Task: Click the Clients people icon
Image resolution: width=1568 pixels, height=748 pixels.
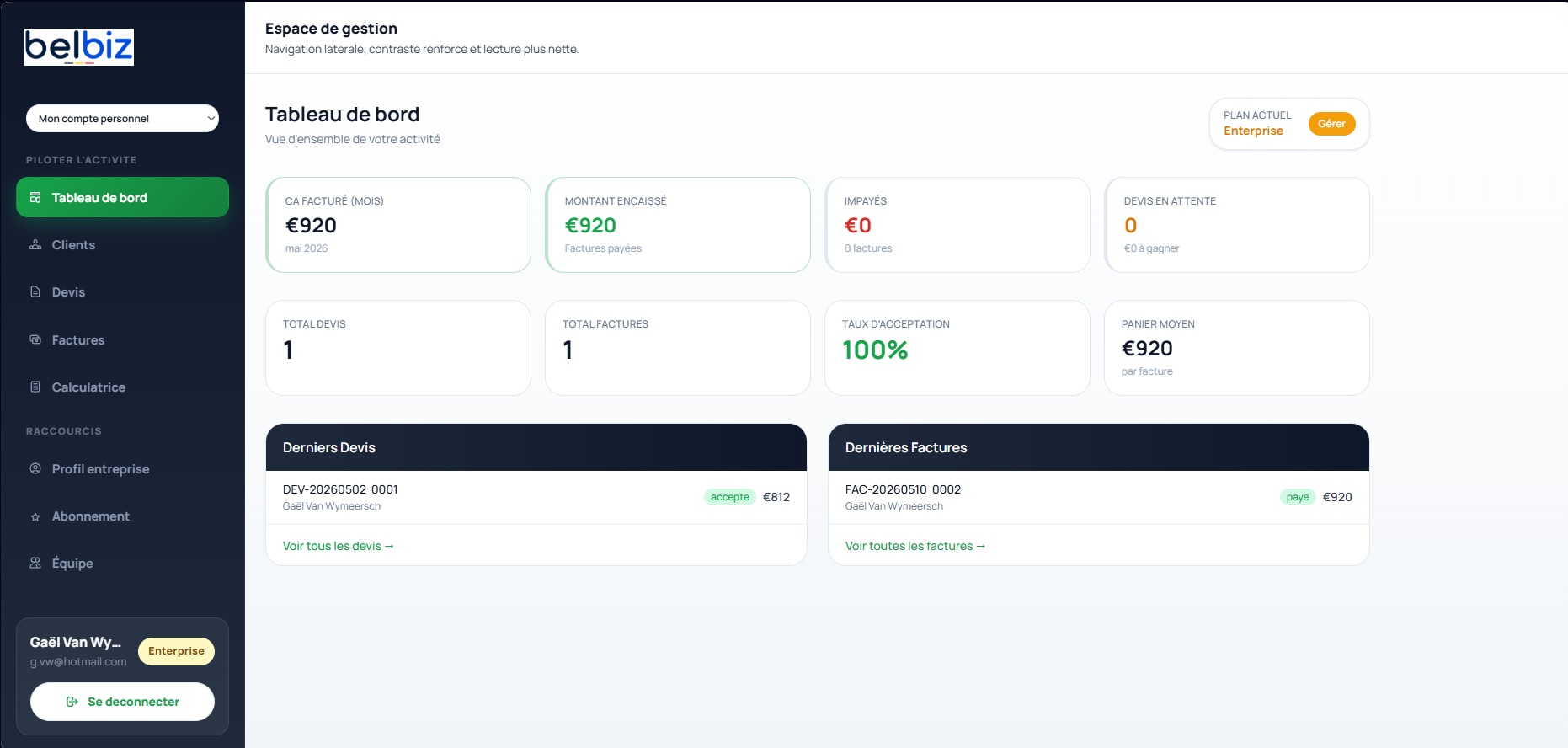Action: tap(35, 245)
